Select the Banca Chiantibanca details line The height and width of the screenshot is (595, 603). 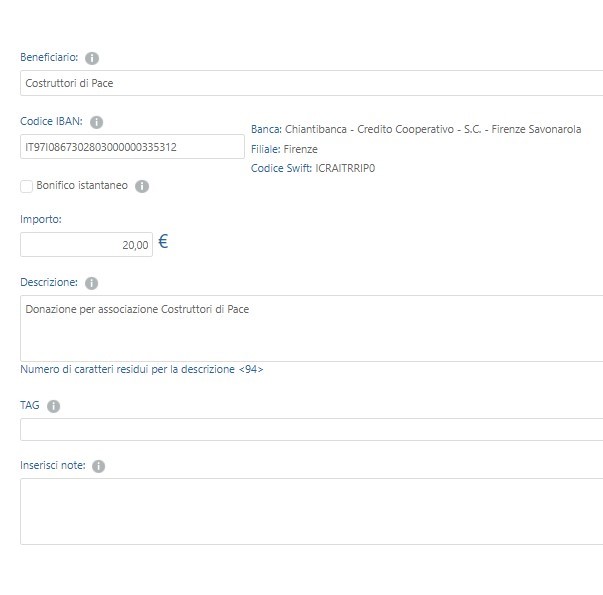(x=416, y=129)
